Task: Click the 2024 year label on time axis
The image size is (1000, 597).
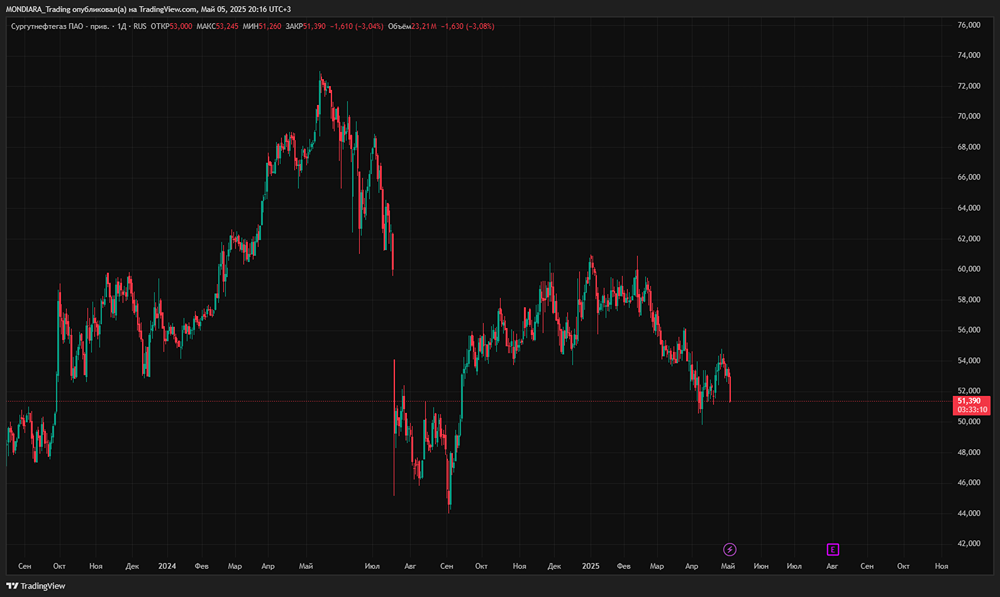Action: coord(167,566)
